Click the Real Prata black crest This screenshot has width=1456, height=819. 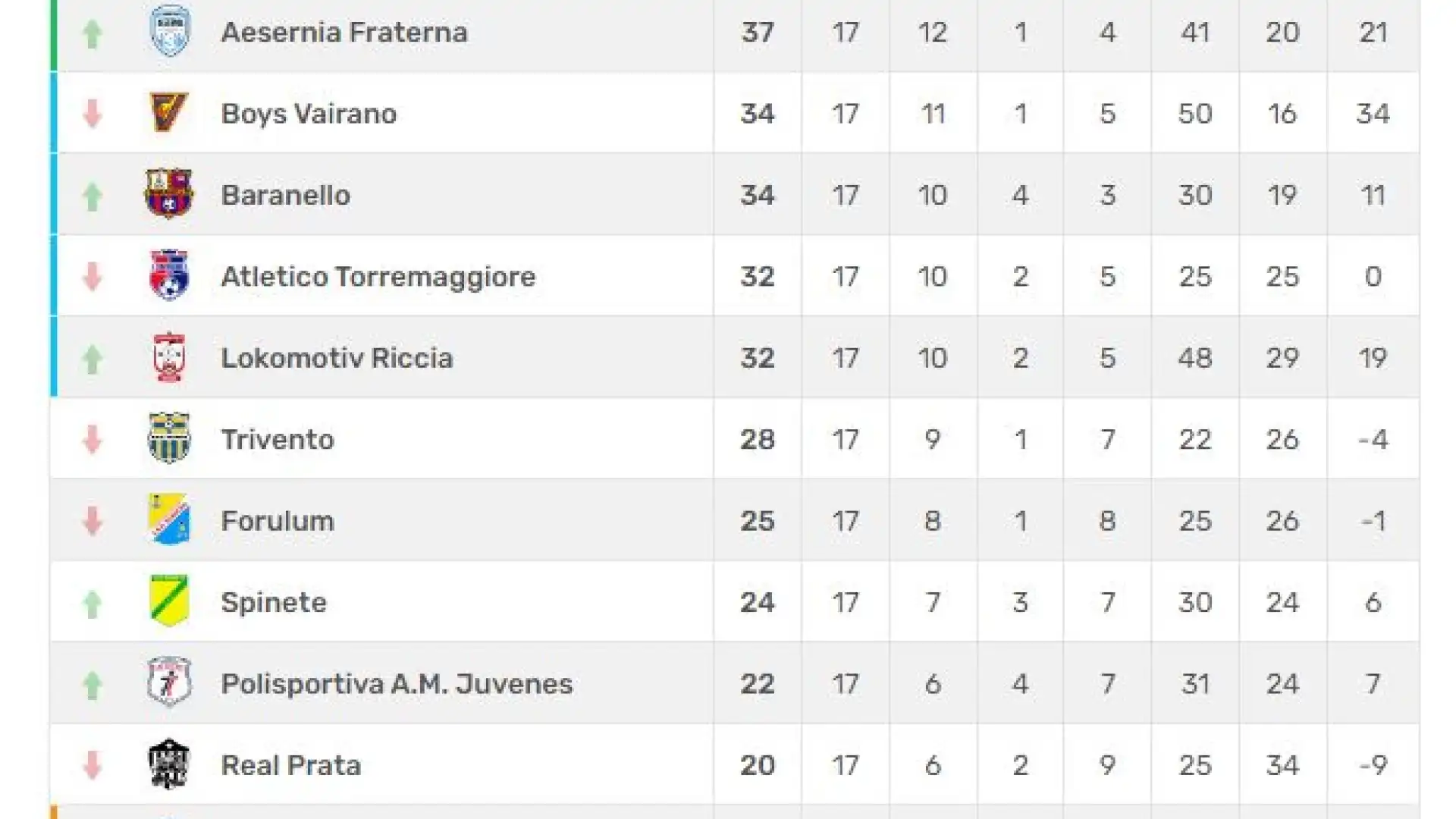coord(168,764)
